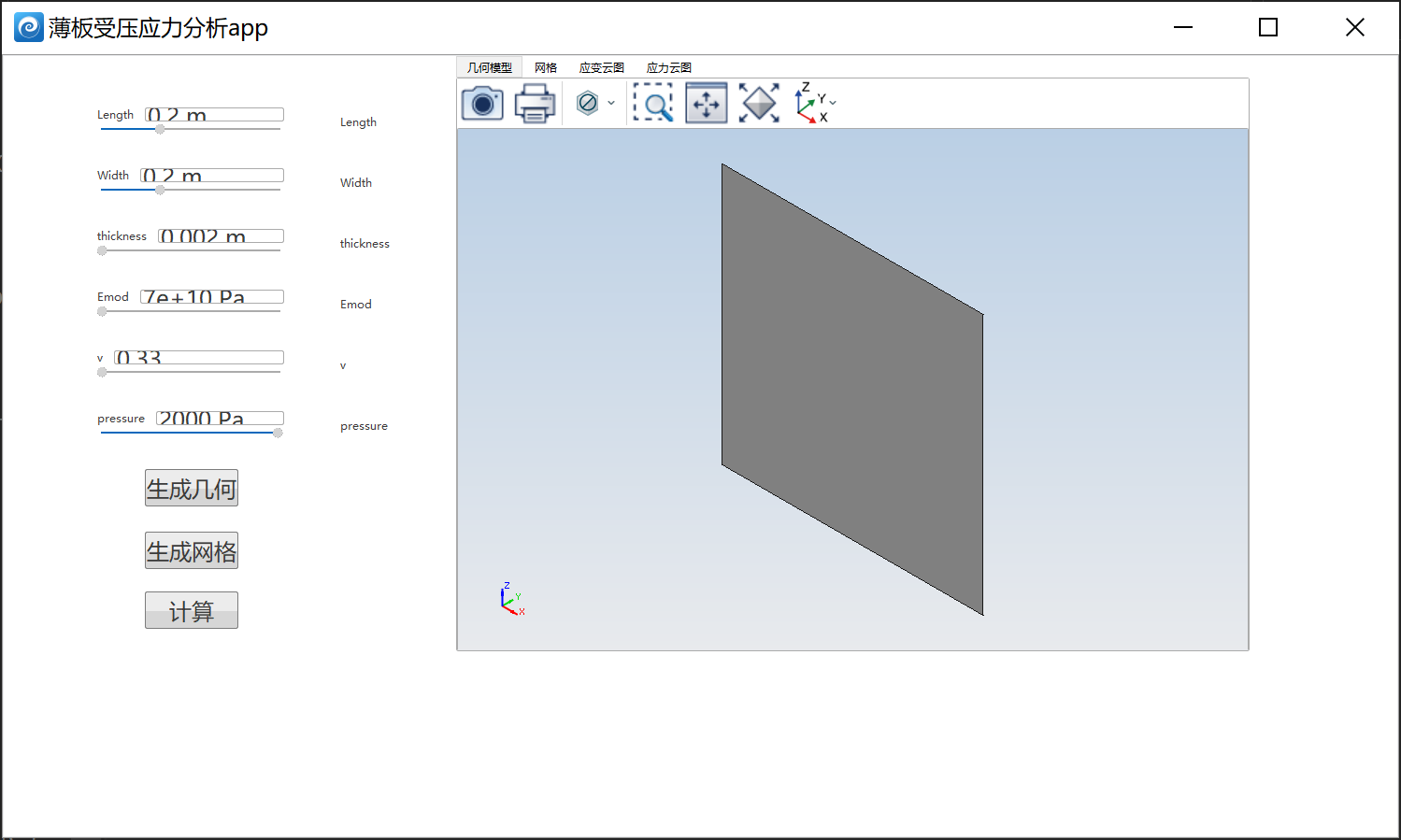Screen dimensions: 1401x840
Task: Click the thickness slider handle
Action: coord(102,250)
